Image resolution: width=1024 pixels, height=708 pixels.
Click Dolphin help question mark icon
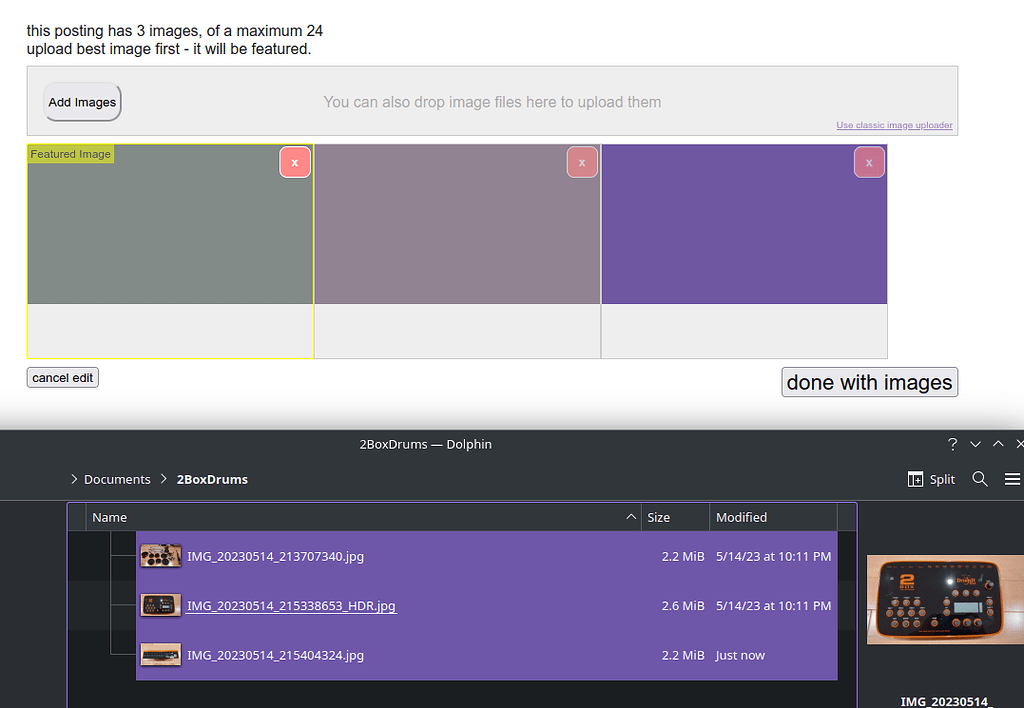coord(952,444)
